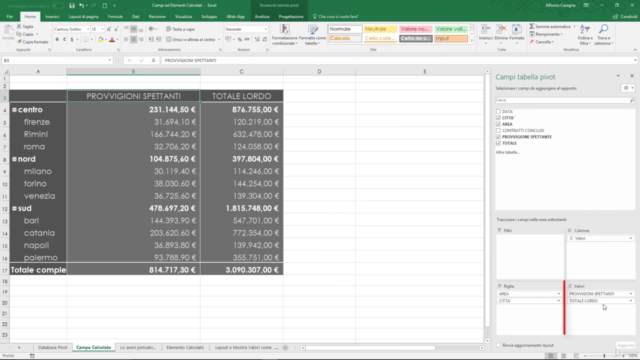Switch to Database Pivot sheet tab
The width and height of the screenshot is (640, 360).
point(52,348)
